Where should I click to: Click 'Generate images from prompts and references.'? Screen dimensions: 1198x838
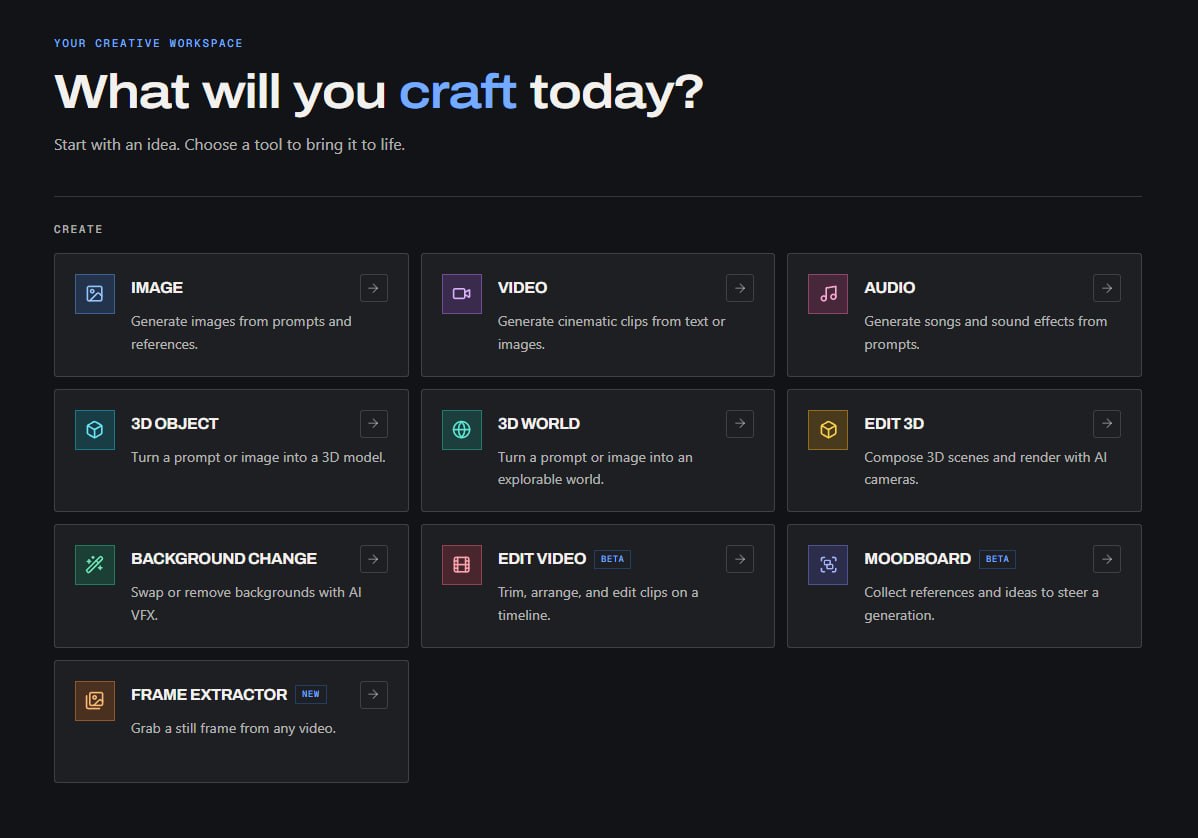241,333
